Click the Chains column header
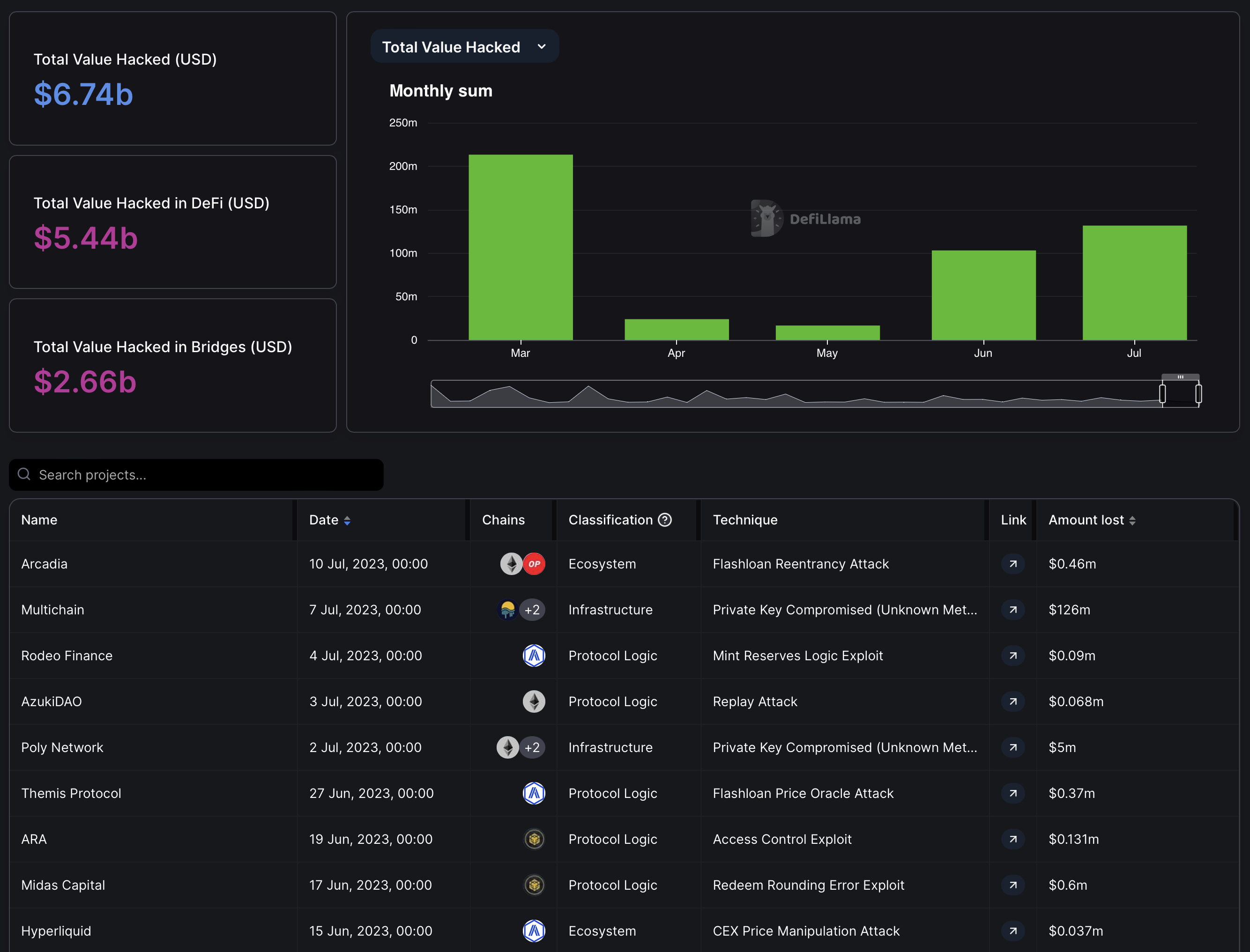The width and height of the screenshot is (1250, 952). tap(503, 520)
